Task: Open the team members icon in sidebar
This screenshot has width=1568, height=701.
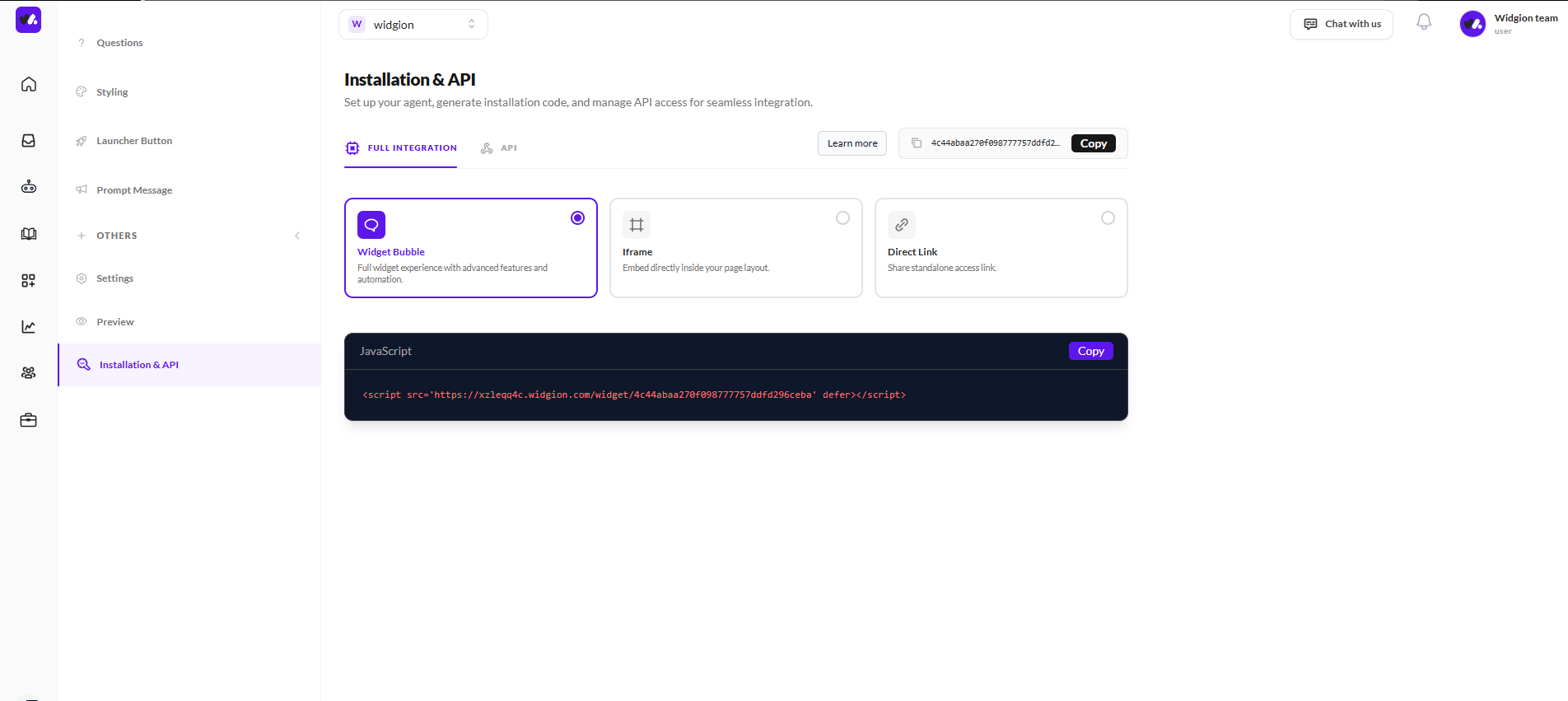Action: point(29,373)
